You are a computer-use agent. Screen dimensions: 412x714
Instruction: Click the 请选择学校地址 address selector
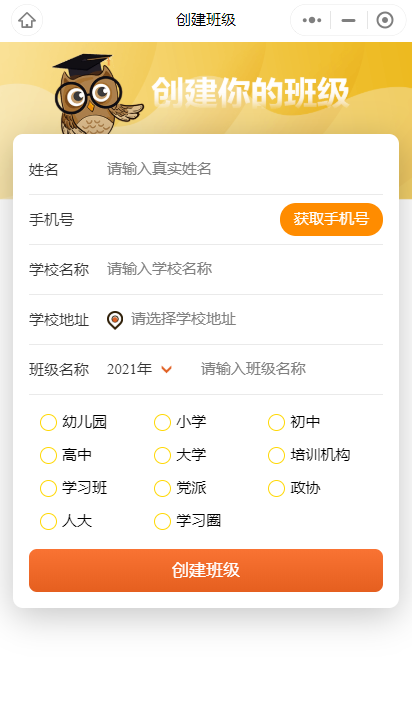(x=244, y=319)
